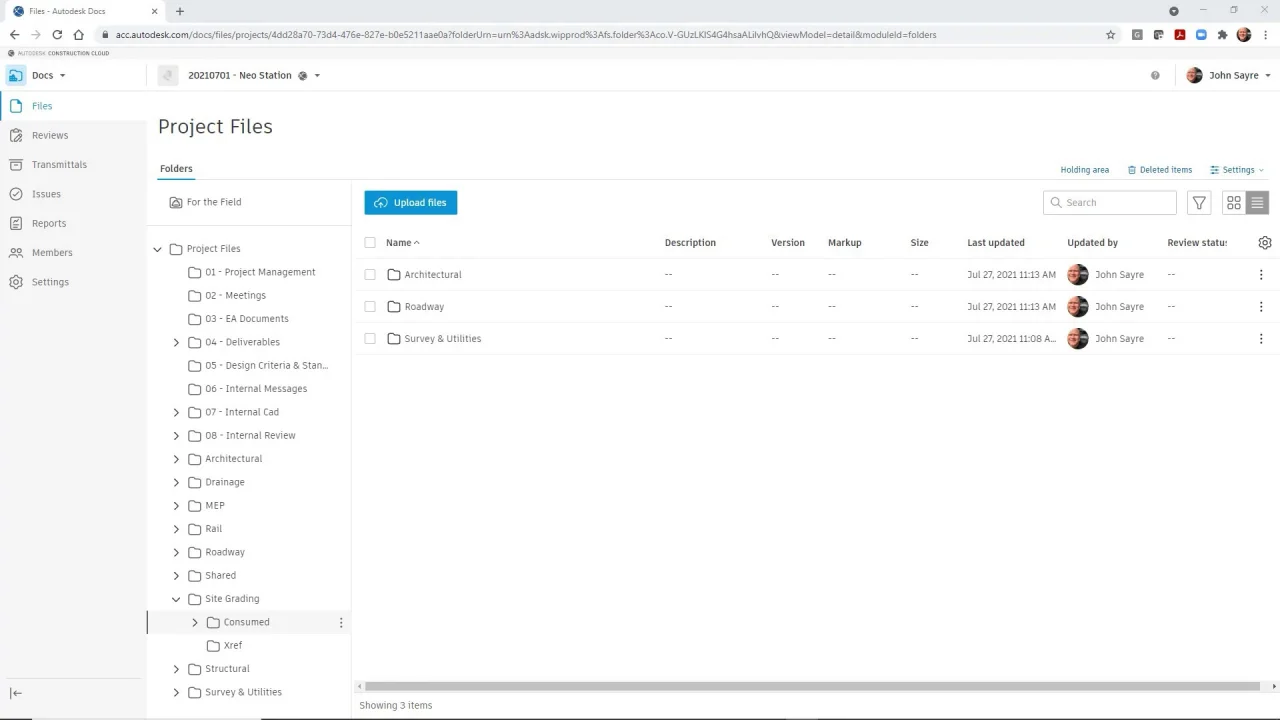The width and height of the screenshot is (1280, 720).
Task: Click the horizontal scrollbar in file list
Action: (810, 687)
